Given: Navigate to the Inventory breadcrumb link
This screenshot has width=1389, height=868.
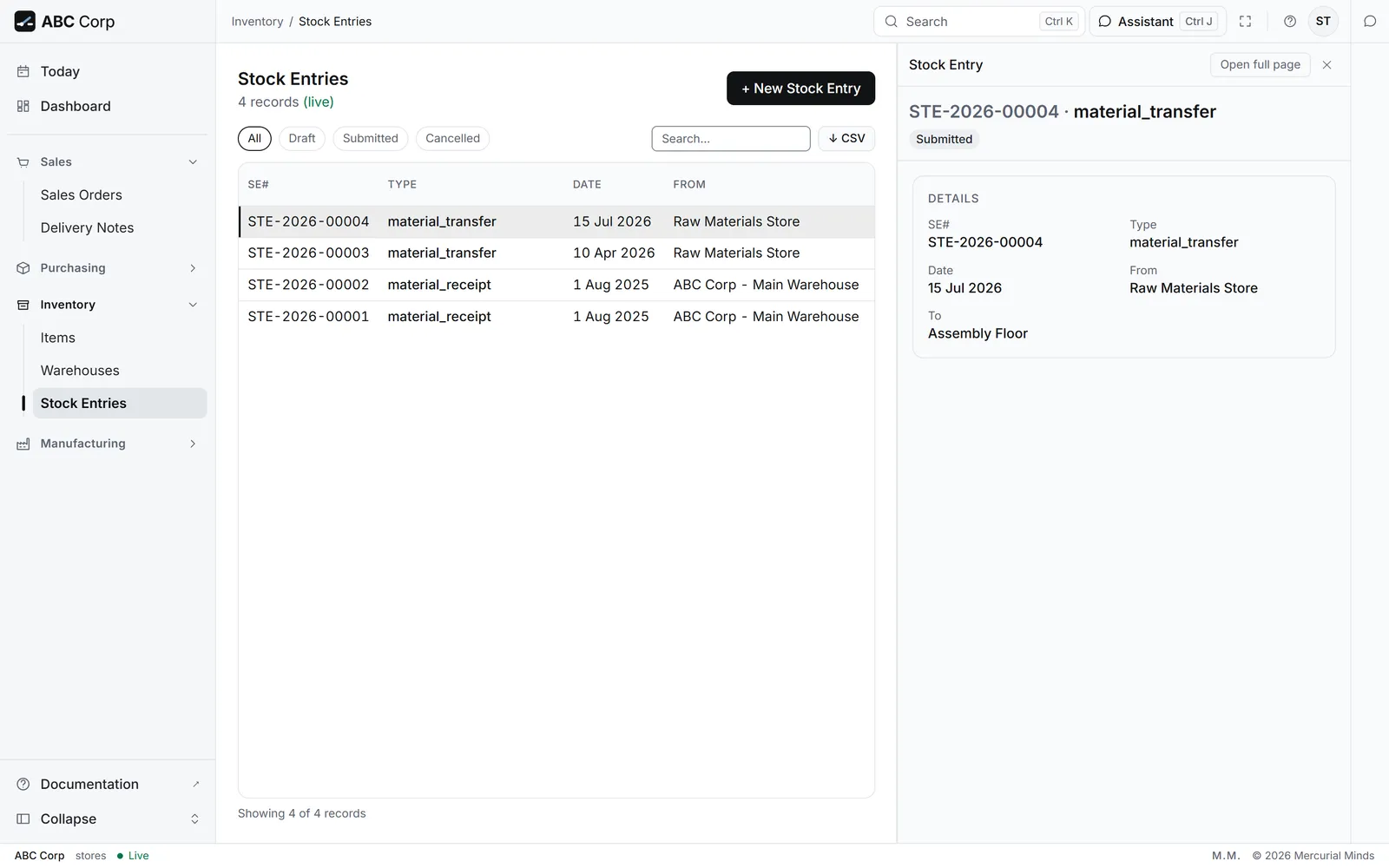Looking at the screenshot, I should pyautogui.click(x=257, y=22).
